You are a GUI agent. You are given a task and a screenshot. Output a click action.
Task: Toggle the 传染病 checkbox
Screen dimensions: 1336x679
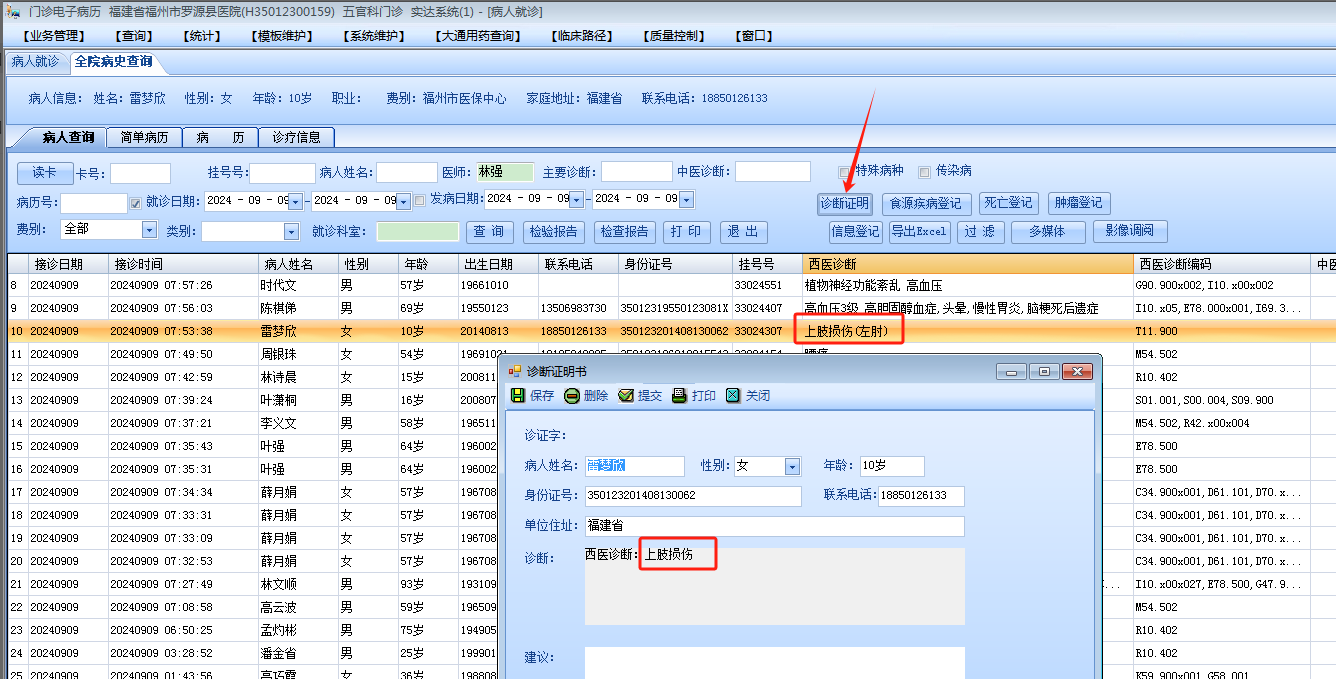(924, 172)
